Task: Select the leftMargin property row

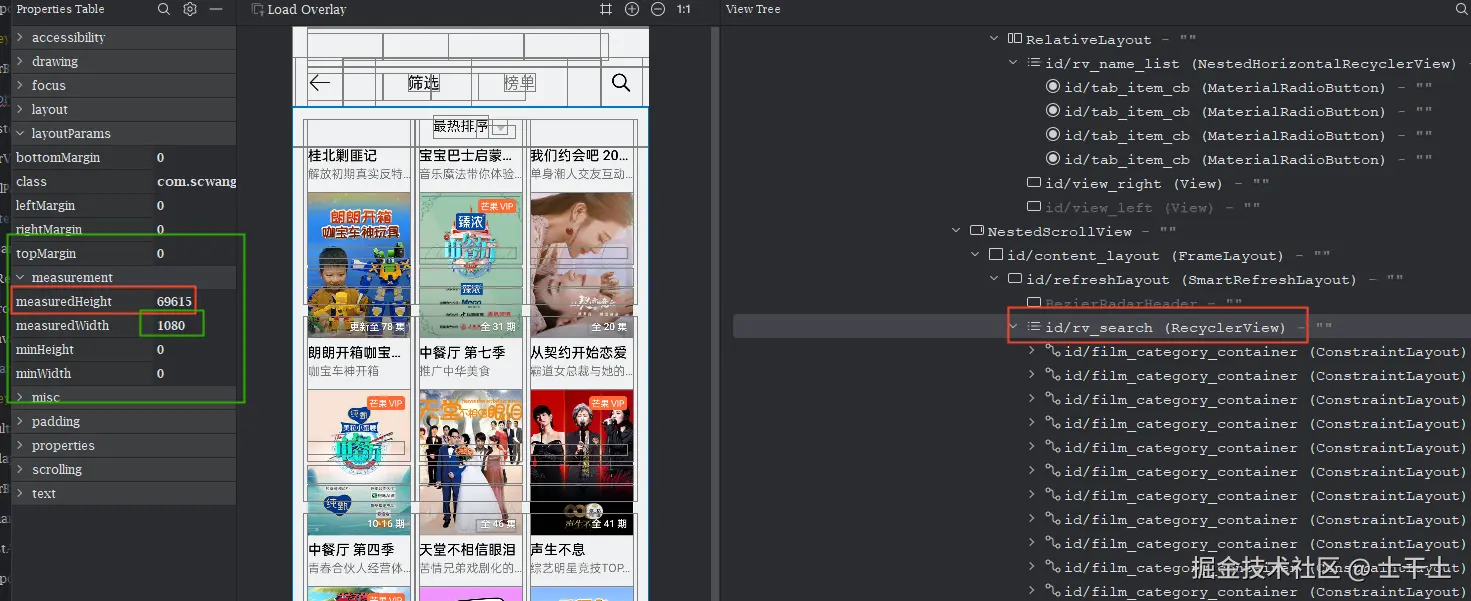Action: pos(124,205)
